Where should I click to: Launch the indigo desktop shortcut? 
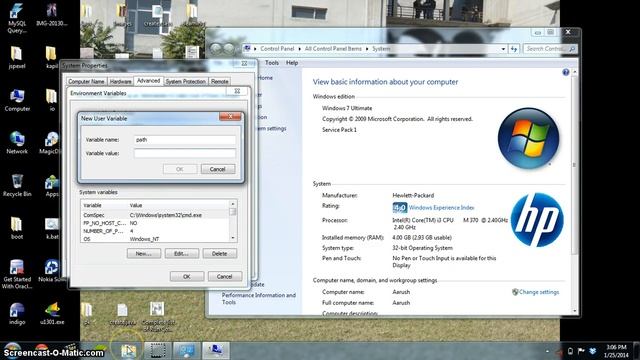(17, 313)
